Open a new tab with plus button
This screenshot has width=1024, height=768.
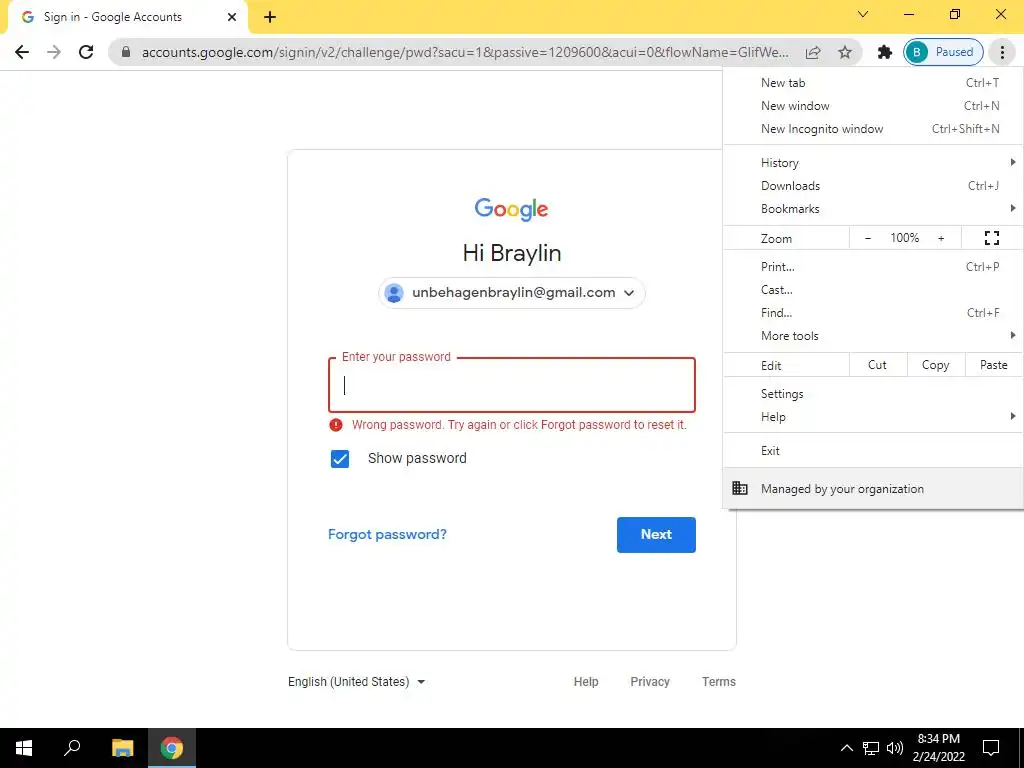coord(270,17)
